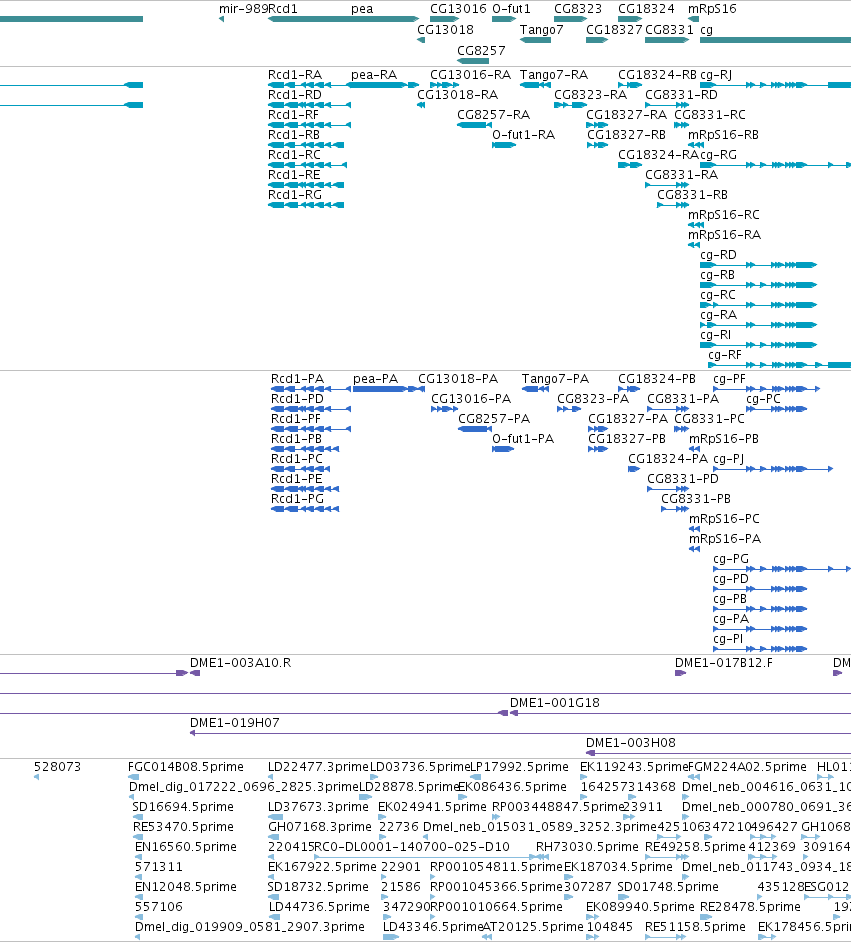Screen dimensions: 851x942
Task: Open the pea-PA protein feature
Action: click(x=375, y=379)
